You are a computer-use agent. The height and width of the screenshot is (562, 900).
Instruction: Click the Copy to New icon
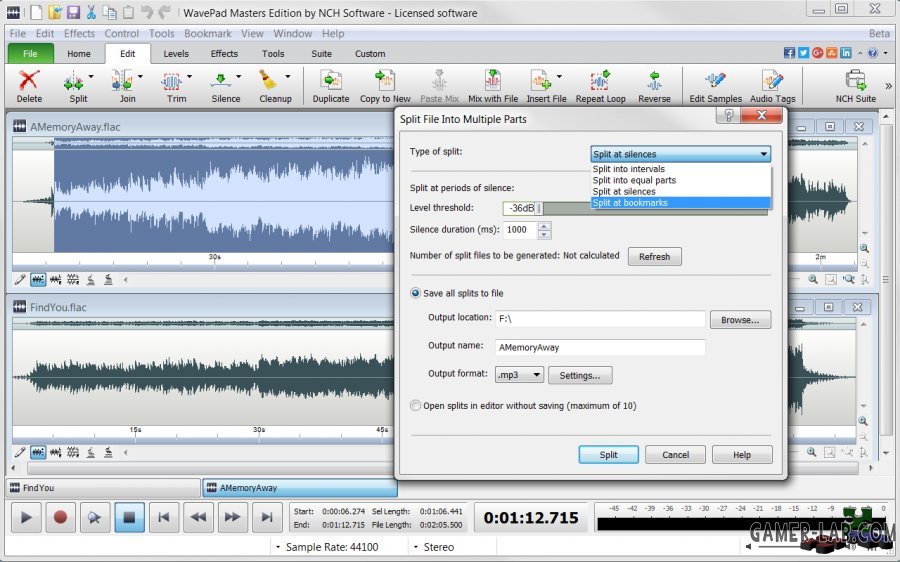(385, 80)
